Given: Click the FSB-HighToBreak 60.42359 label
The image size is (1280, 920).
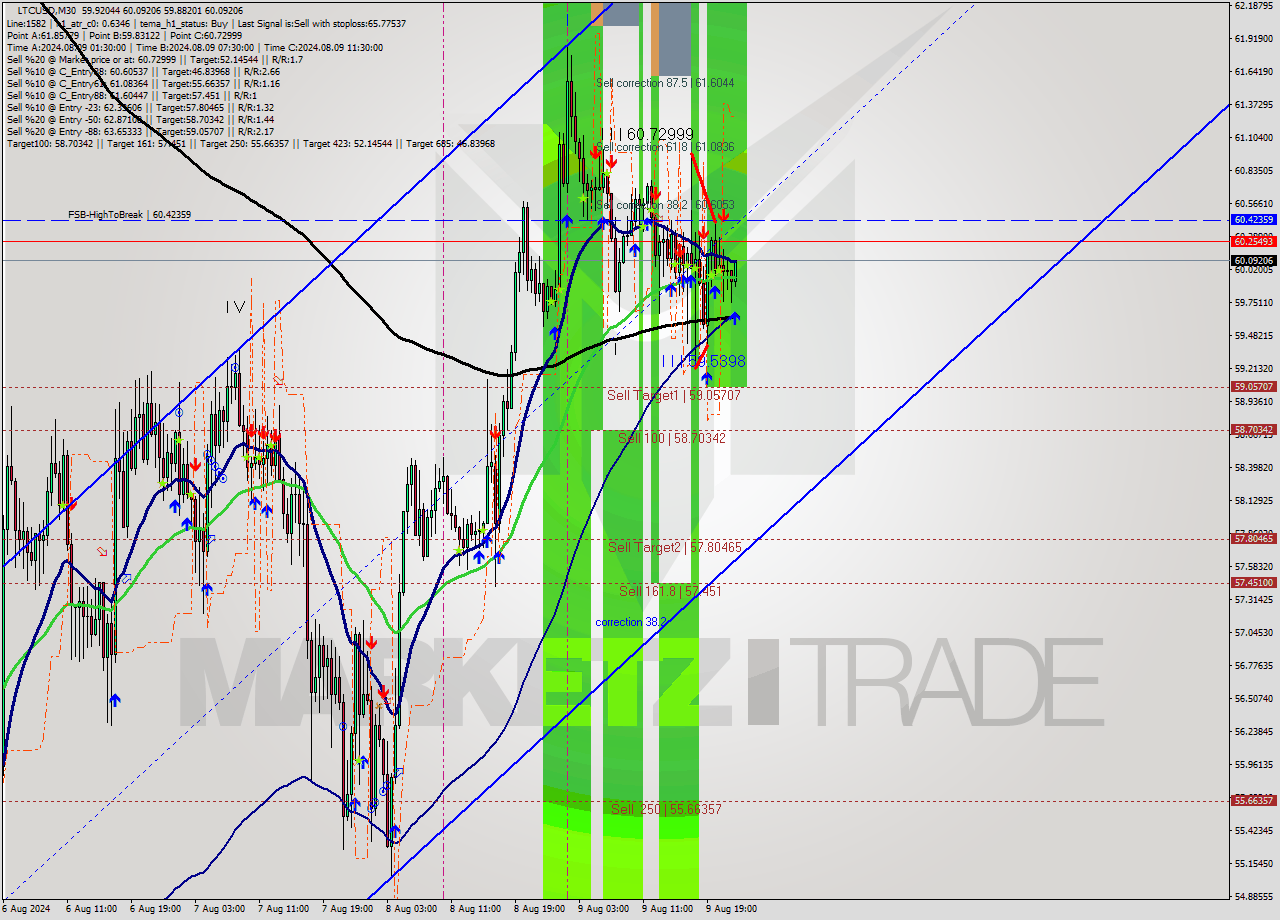Looking at the screenshot, I should click(x=129, y=214).
